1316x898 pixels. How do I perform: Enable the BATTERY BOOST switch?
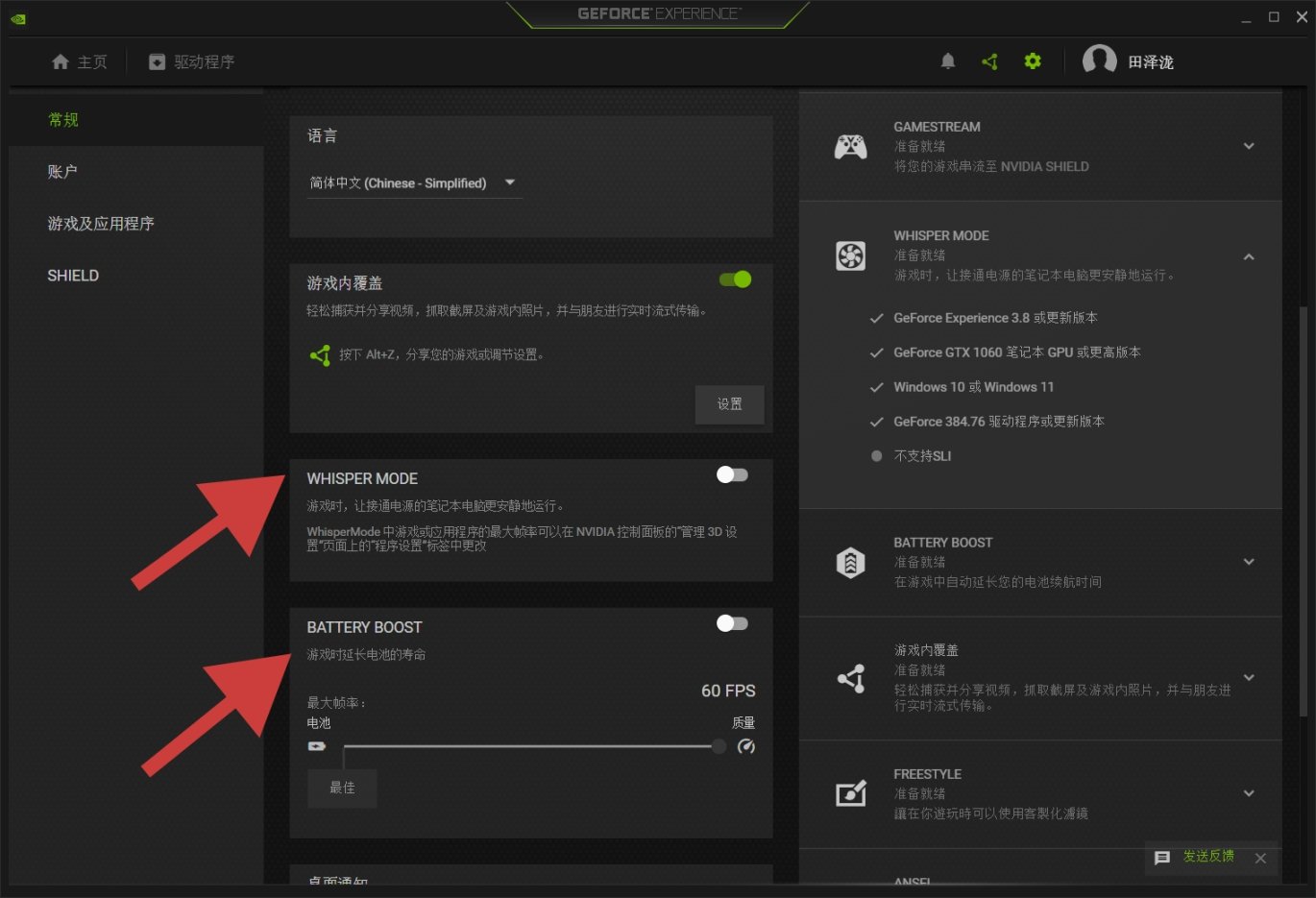click(732, 623)
